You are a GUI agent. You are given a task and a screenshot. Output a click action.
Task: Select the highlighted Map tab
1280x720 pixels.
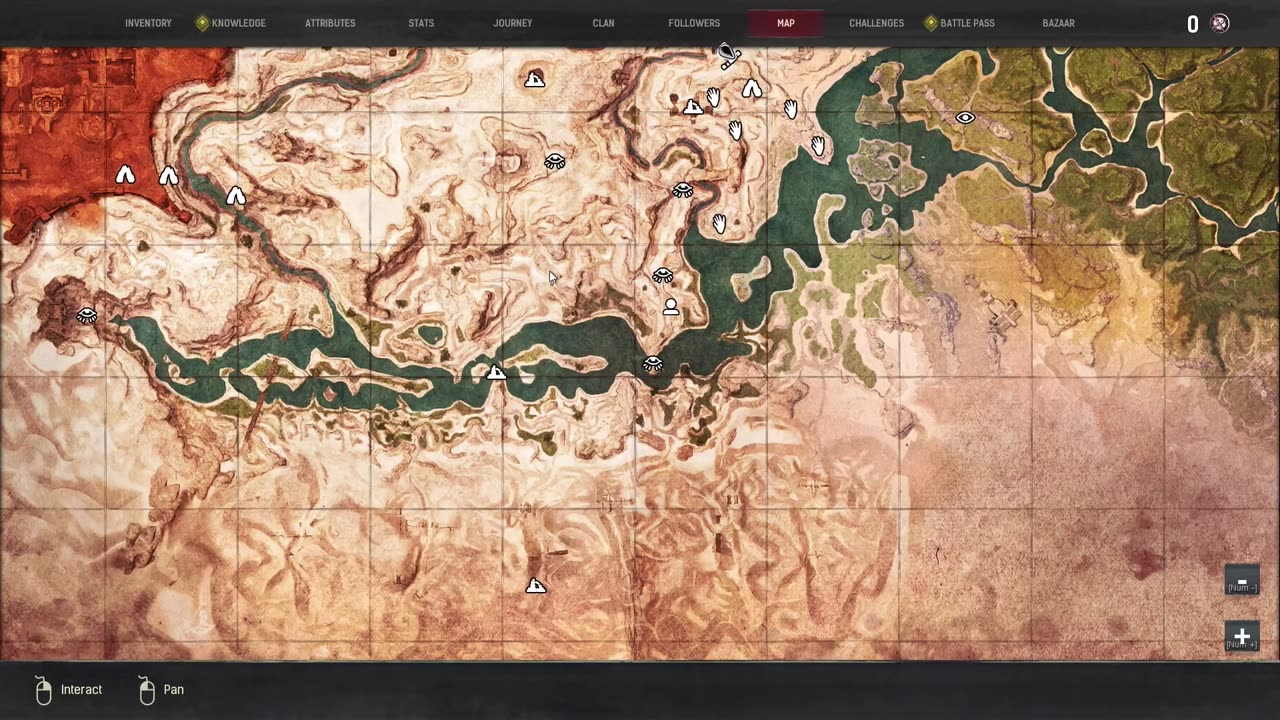(x=786, y=23)
